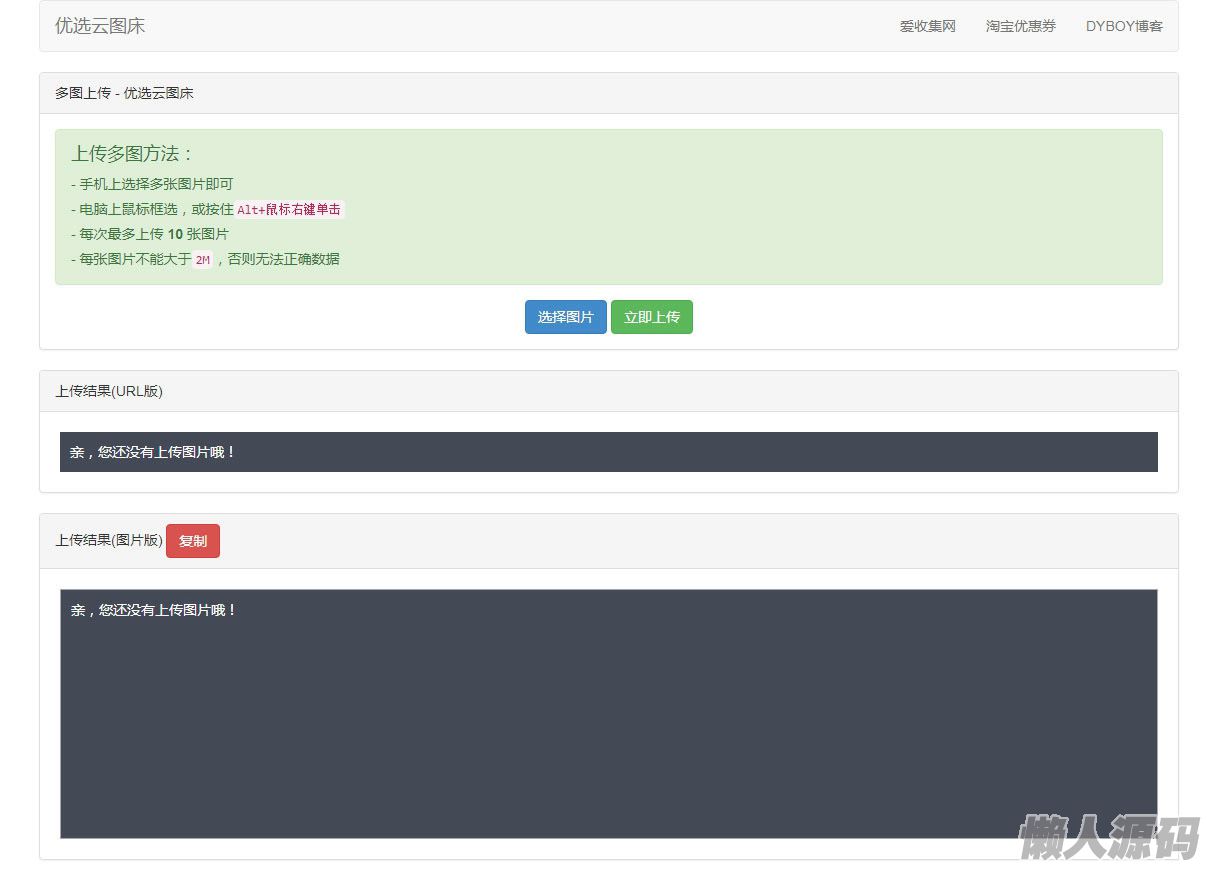
Task: Click the 2M size limit code tag
Action: click(203, 260)
